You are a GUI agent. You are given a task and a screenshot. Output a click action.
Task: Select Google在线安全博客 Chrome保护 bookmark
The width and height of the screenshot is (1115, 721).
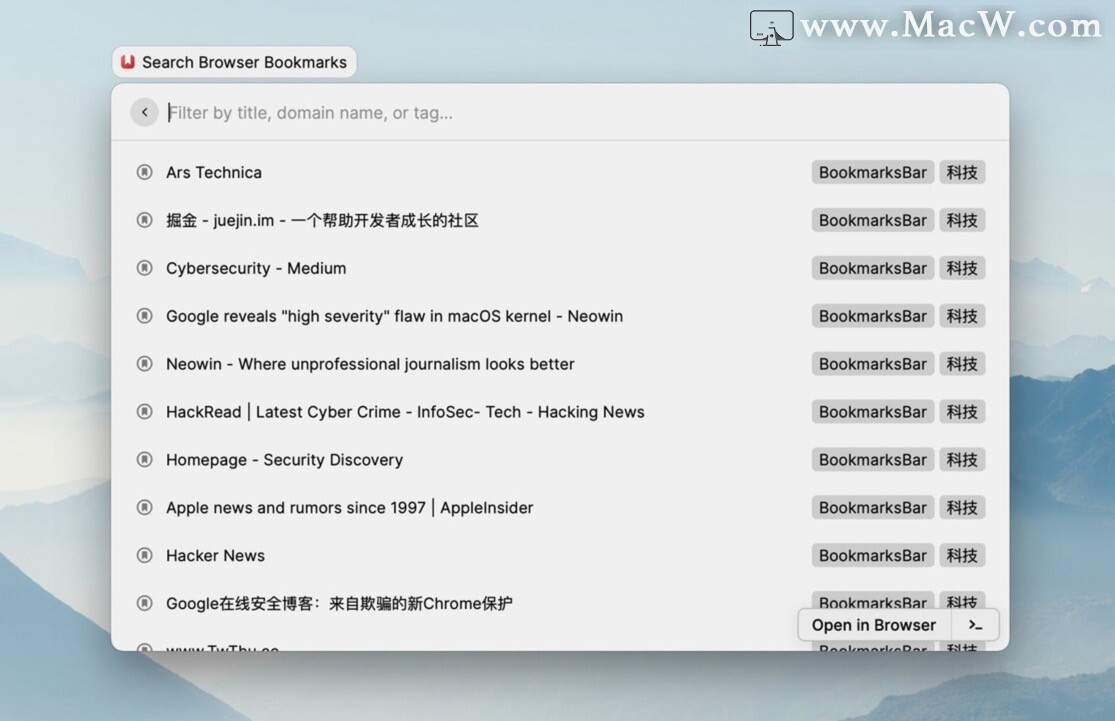coord(560,603)
